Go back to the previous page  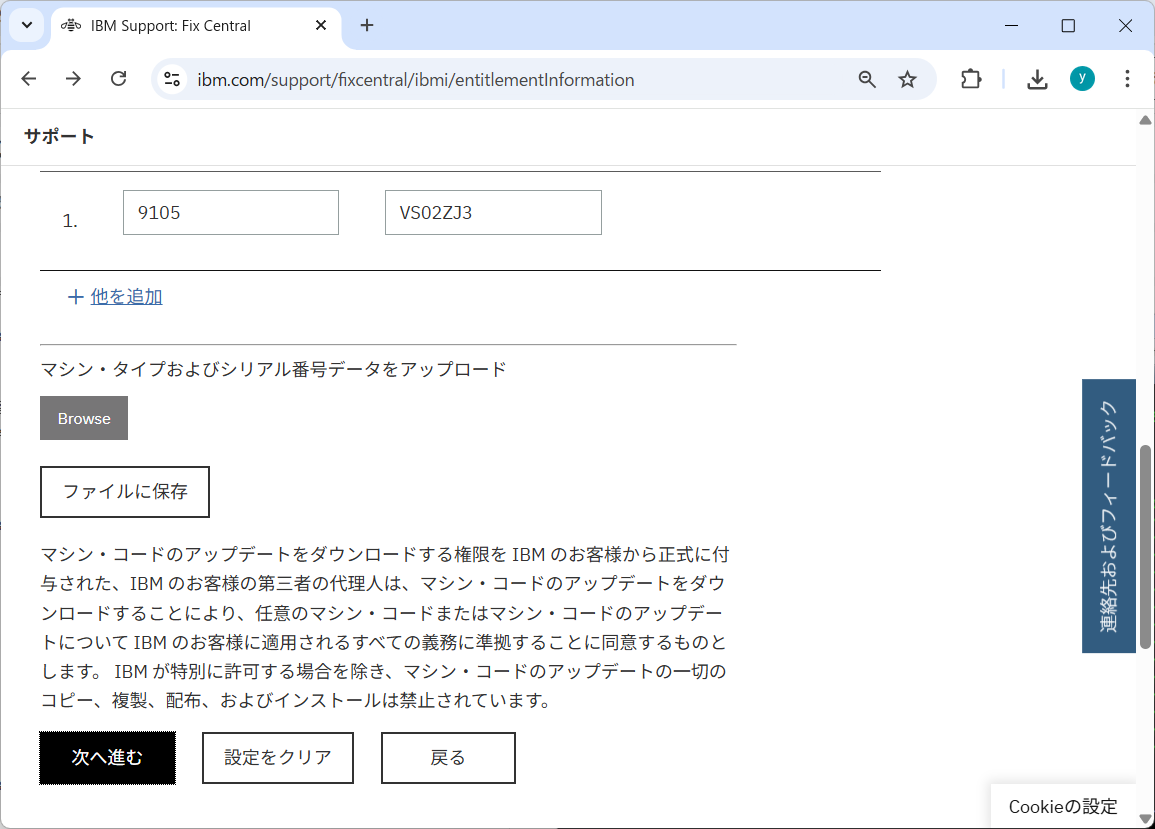click(x=29, y=79)
